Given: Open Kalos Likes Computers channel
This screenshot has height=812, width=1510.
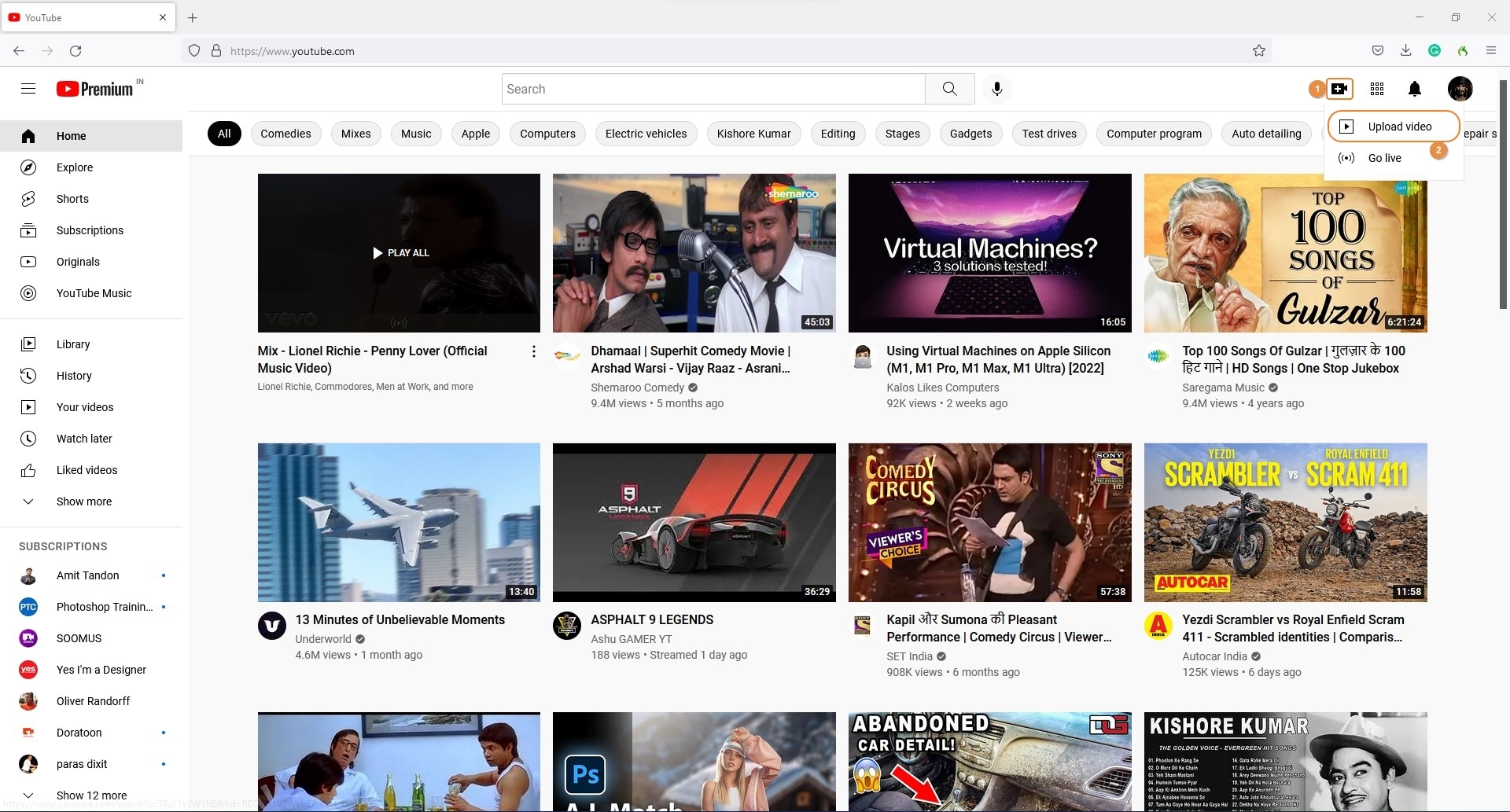Looking at the screenshot, I should coord(942,388).
